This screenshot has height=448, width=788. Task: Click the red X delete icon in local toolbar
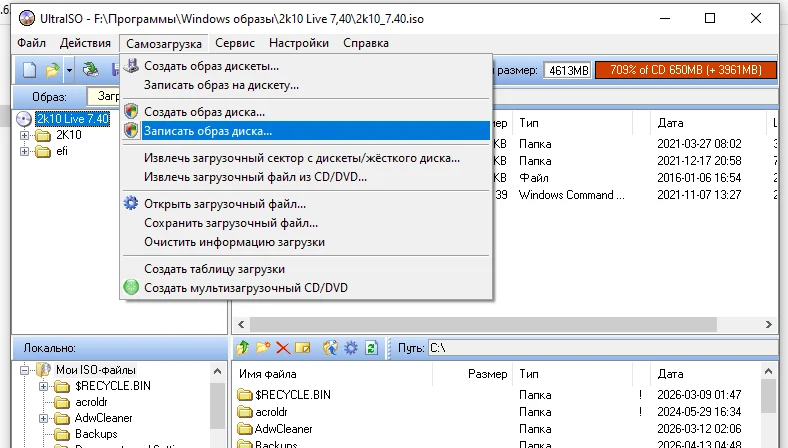point(283,348)
